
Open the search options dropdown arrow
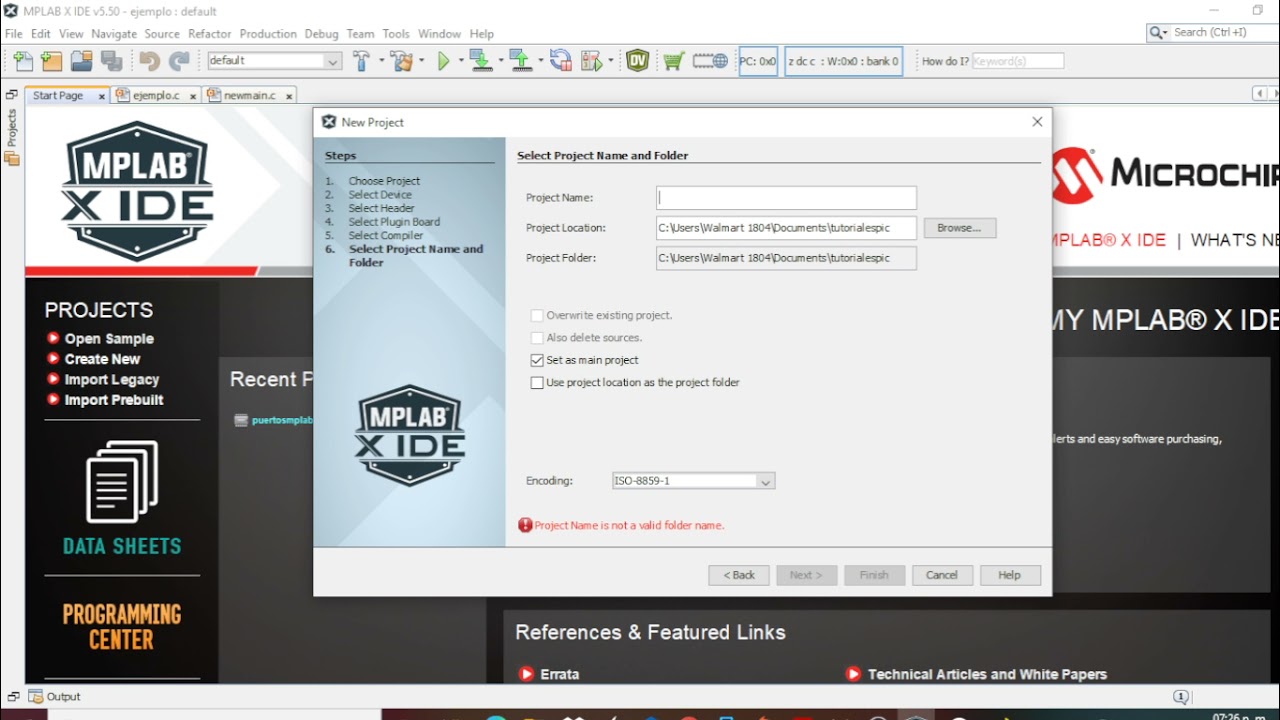pyautogui.click(x=1166, y=33)
